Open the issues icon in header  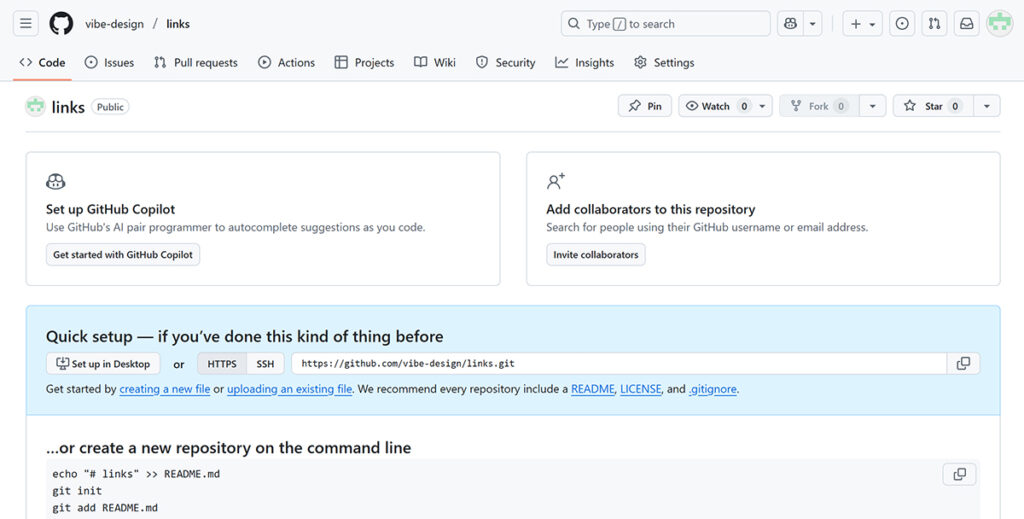[x=902, y=23]
